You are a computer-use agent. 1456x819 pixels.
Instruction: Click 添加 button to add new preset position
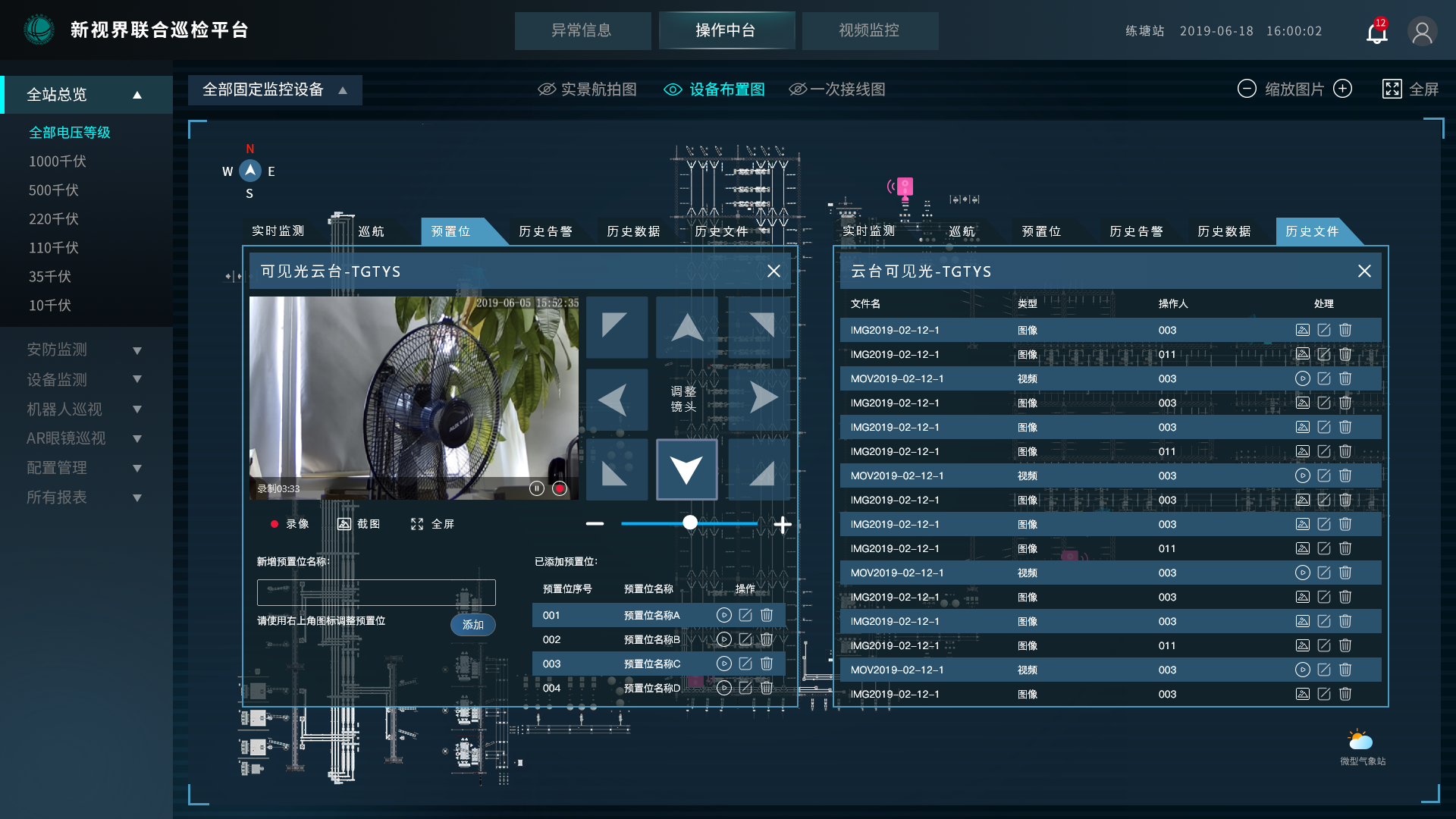pyautogui.click(x=473, y=624)
